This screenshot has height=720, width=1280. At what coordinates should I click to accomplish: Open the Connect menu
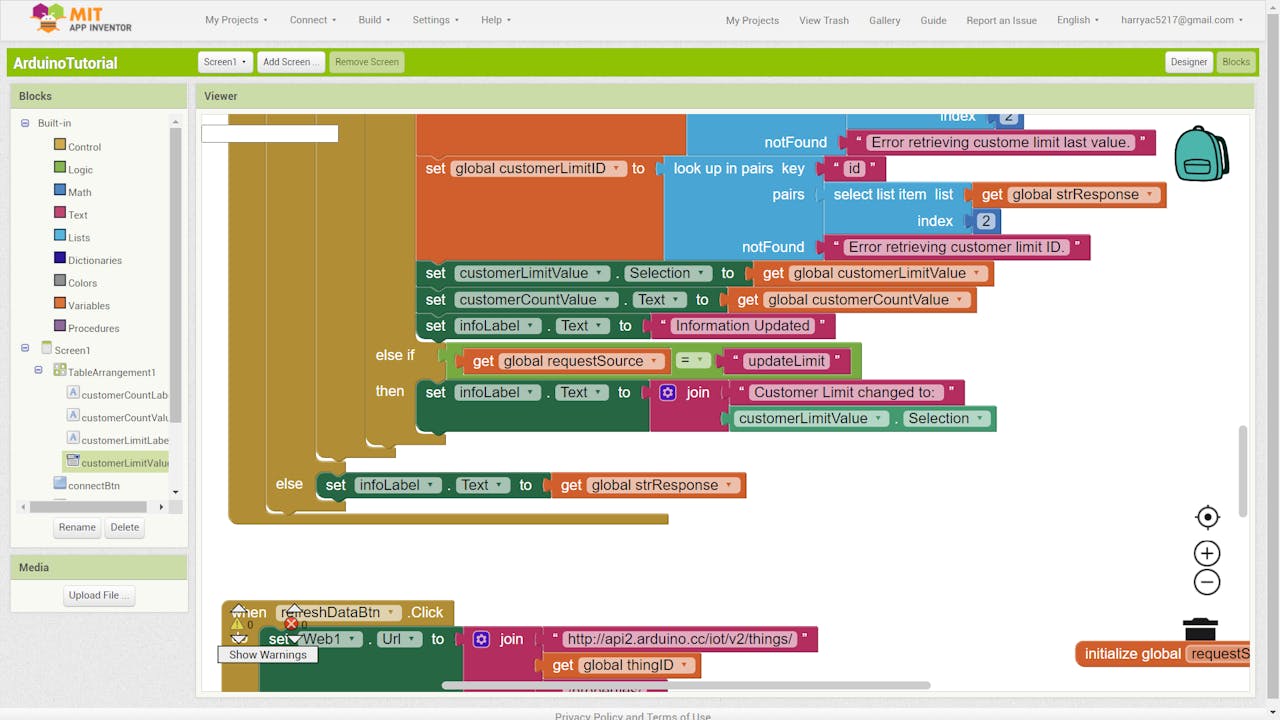coord(313,20)
